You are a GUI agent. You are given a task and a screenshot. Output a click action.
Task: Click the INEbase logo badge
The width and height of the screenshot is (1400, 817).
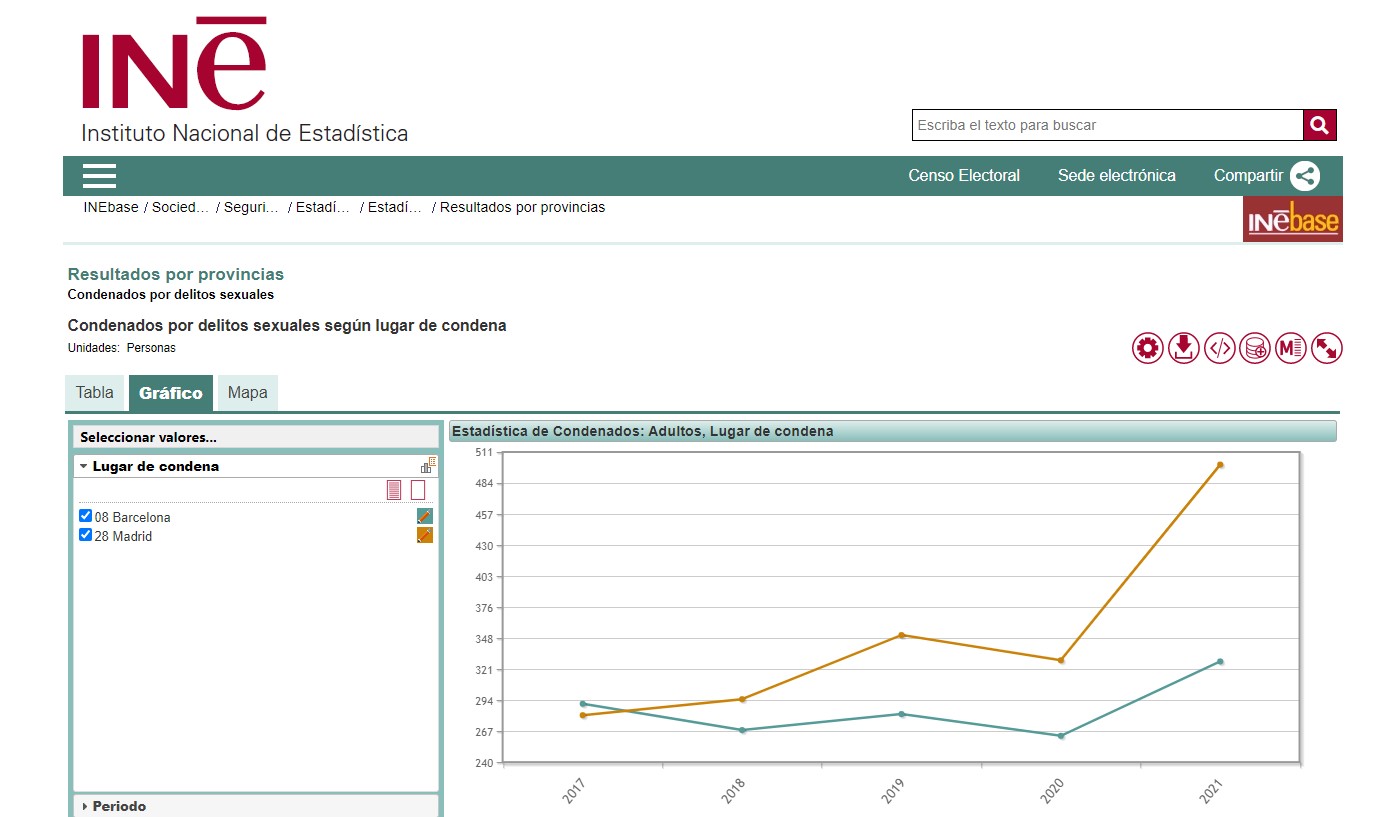click(1292, 219)
